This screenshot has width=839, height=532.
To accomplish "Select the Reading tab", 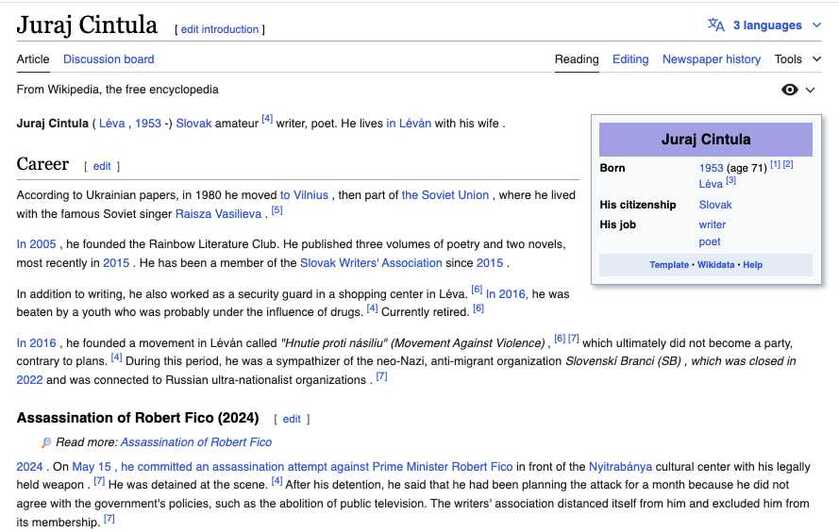I will pyautogui.click(x=577, y=59).
